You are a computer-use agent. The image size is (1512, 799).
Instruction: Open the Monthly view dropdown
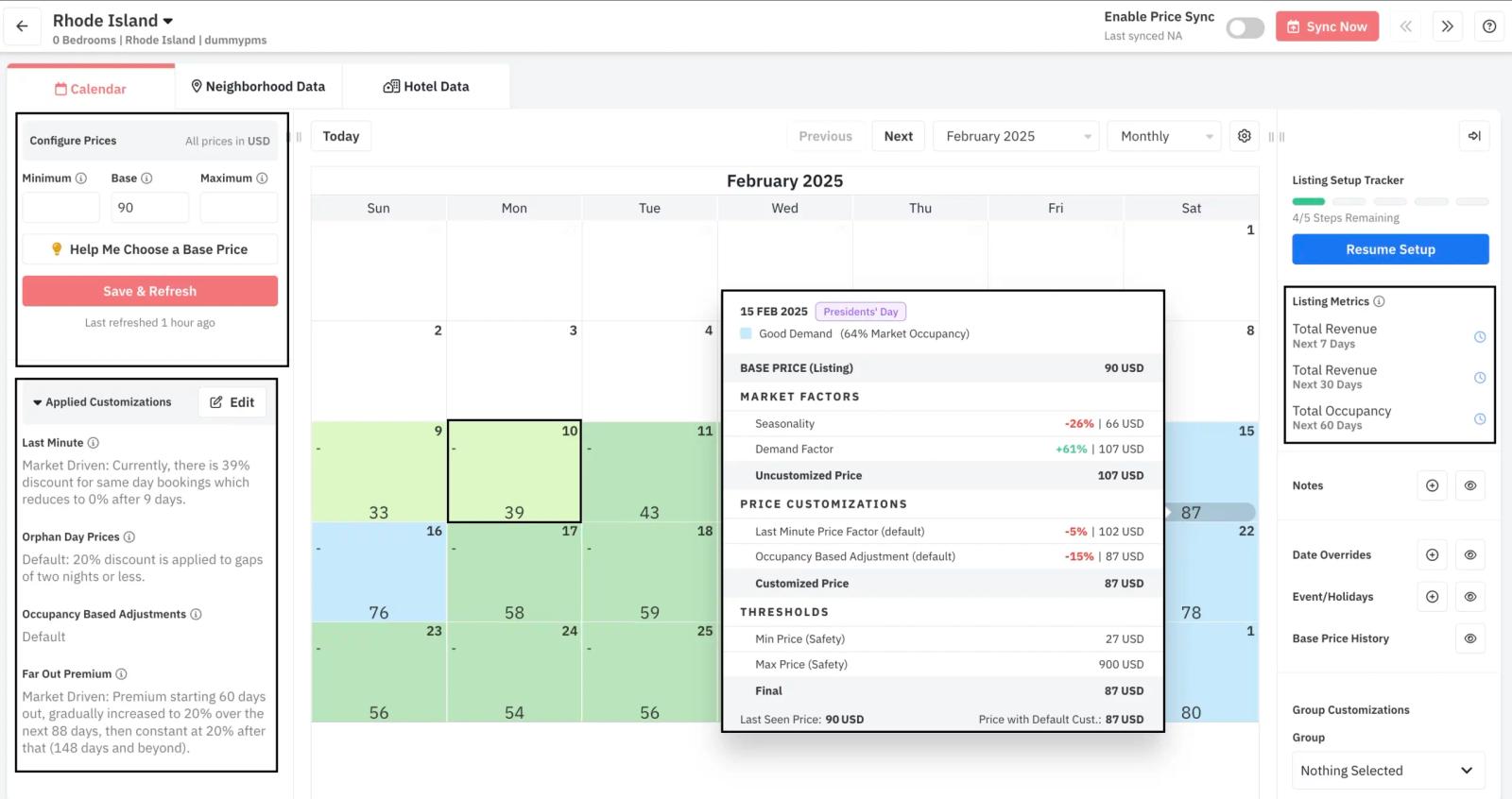click(1164, 136)
